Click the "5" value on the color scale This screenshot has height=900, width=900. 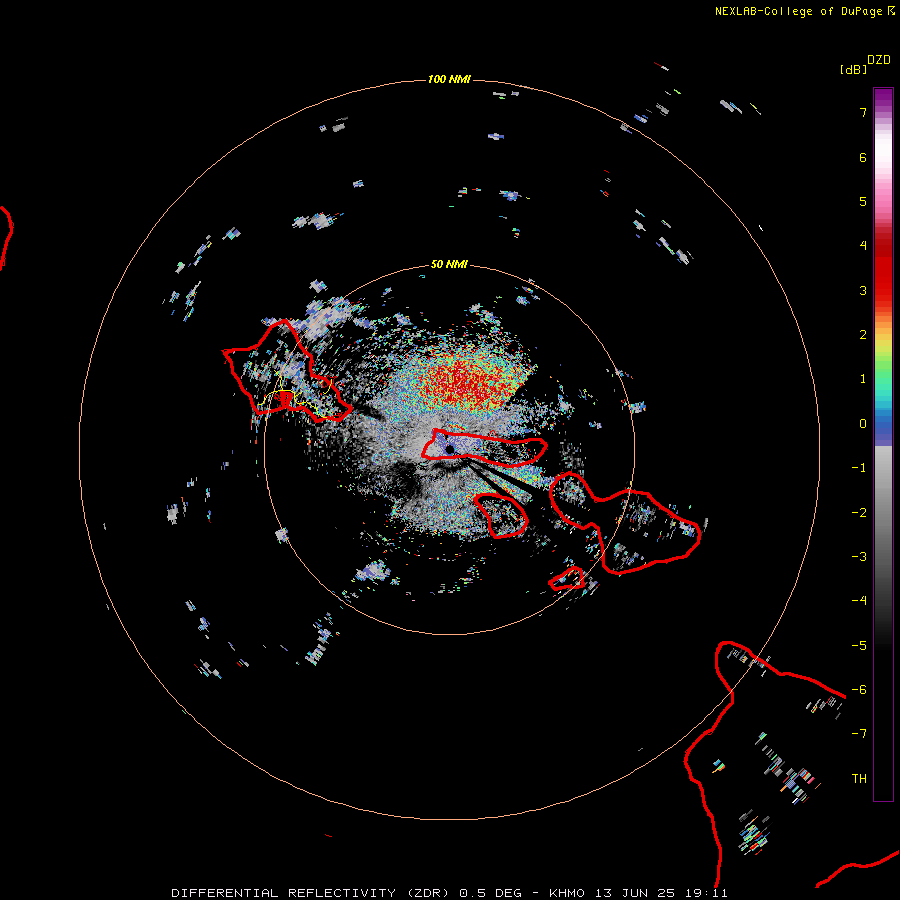pos(863,201)
